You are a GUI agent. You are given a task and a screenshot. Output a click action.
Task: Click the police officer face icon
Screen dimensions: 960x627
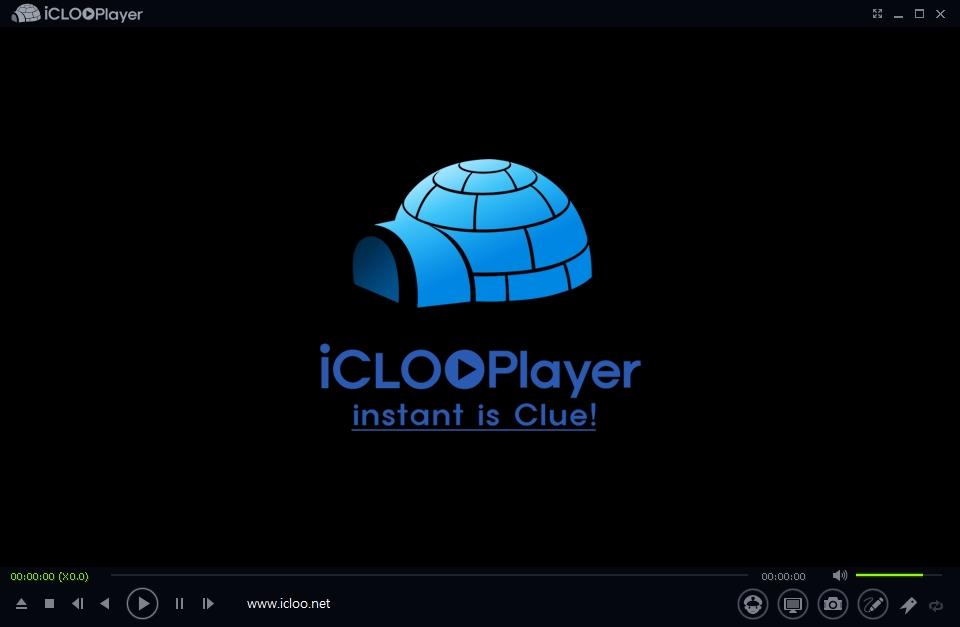click(x=752, y=604)
